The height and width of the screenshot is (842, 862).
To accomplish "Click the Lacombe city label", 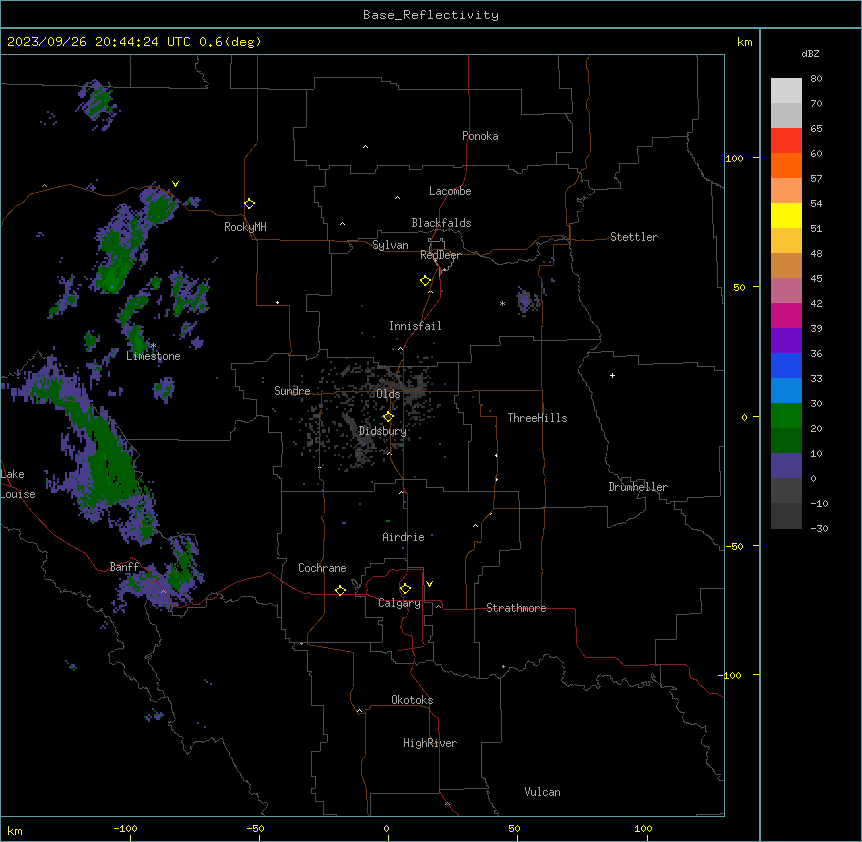I will (450, 191).
